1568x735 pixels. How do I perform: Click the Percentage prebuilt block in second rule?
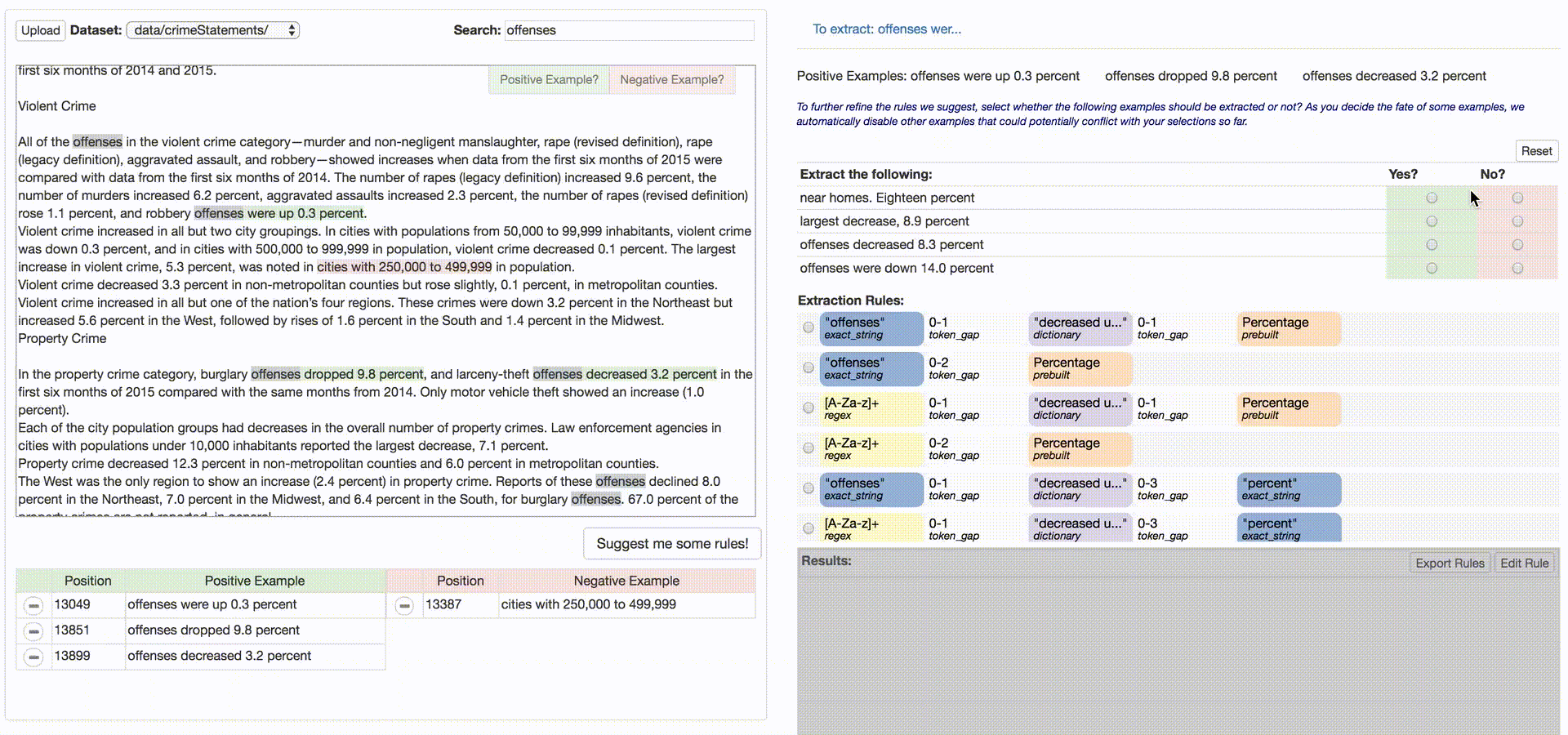coord(1080,368)
